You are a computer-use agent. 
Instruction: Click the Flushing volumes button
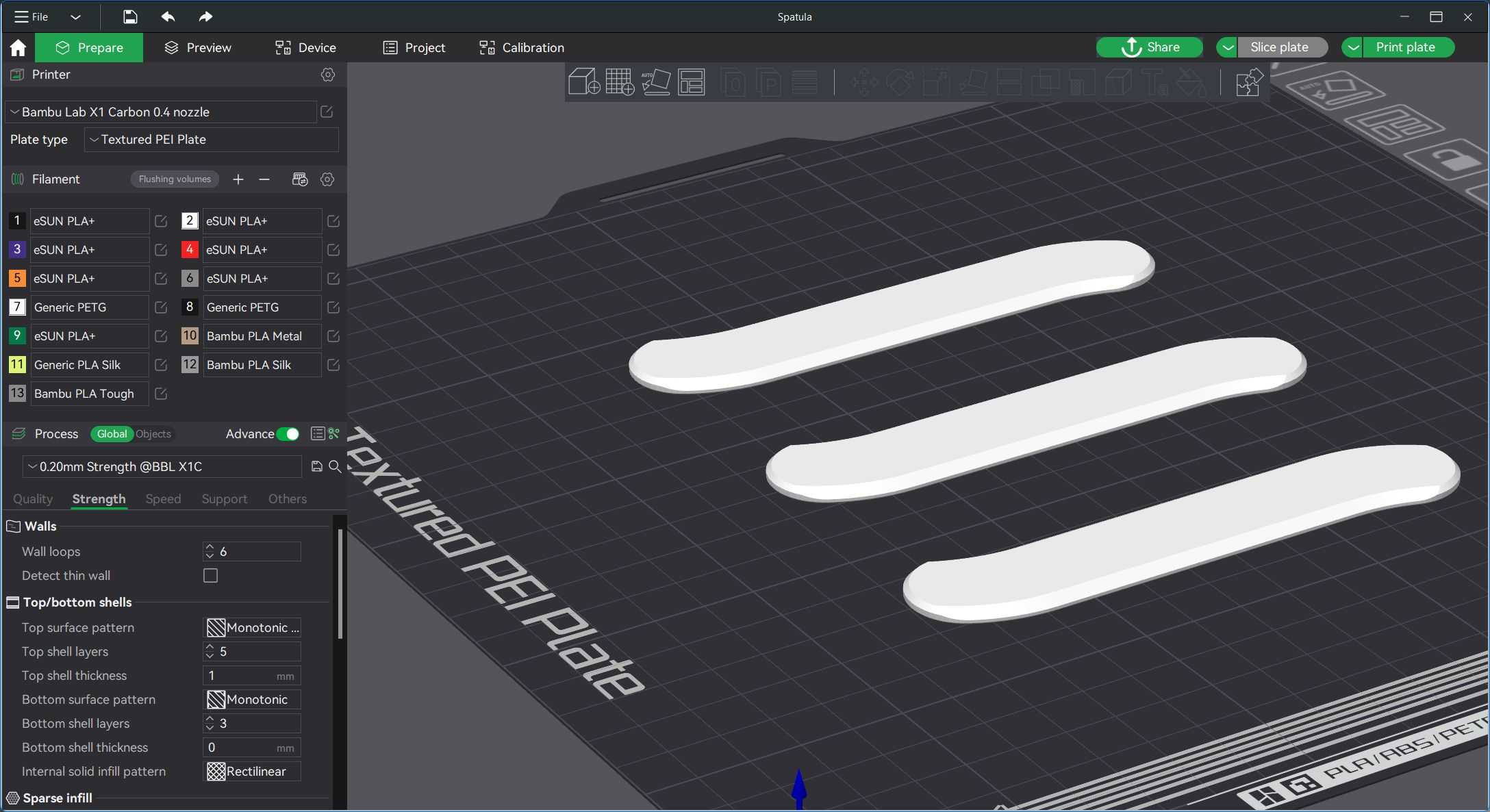click(x=175, y=179)
